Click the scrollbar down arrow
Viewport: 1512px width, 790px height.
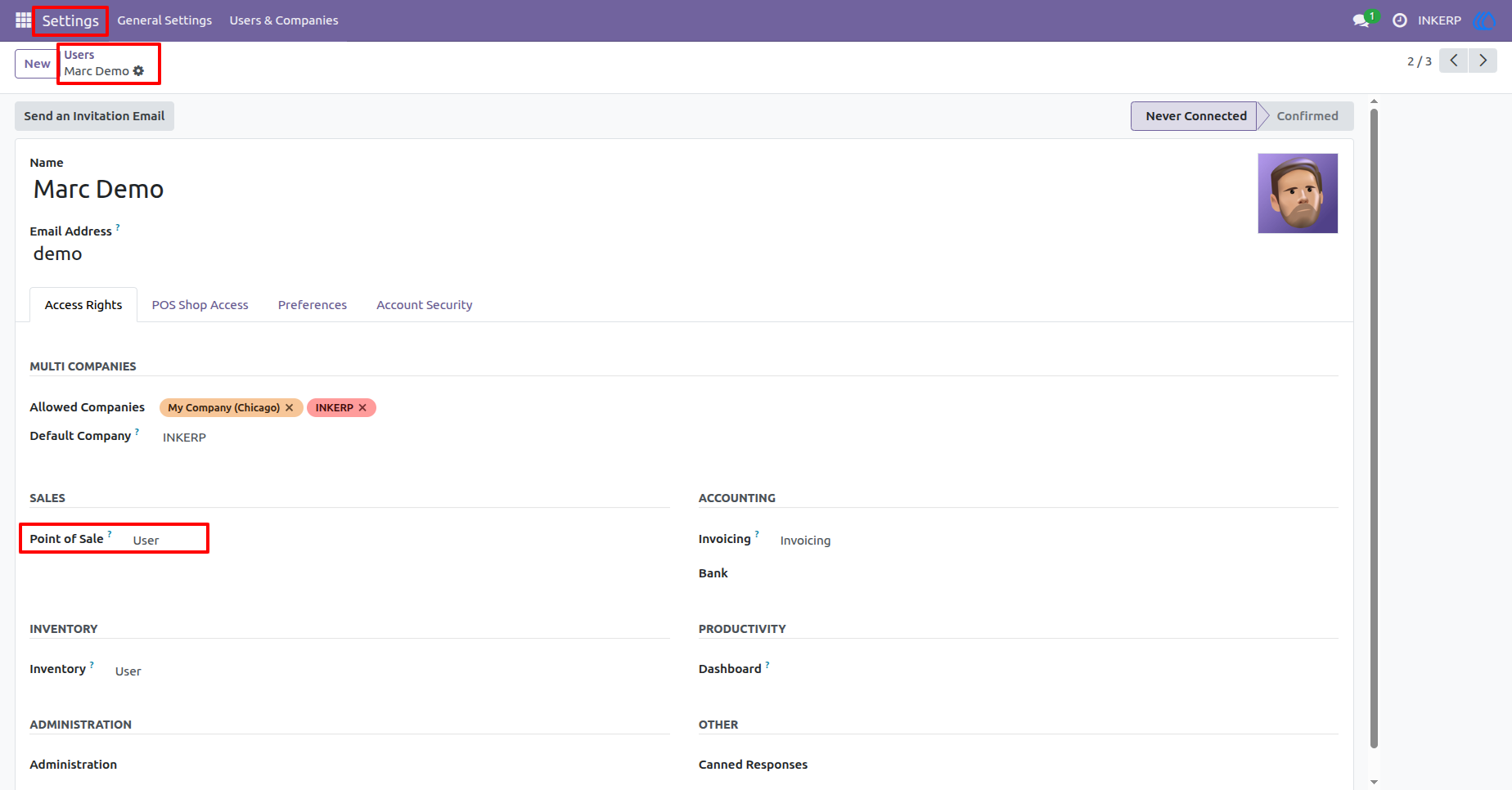[x=1374, y=782]
